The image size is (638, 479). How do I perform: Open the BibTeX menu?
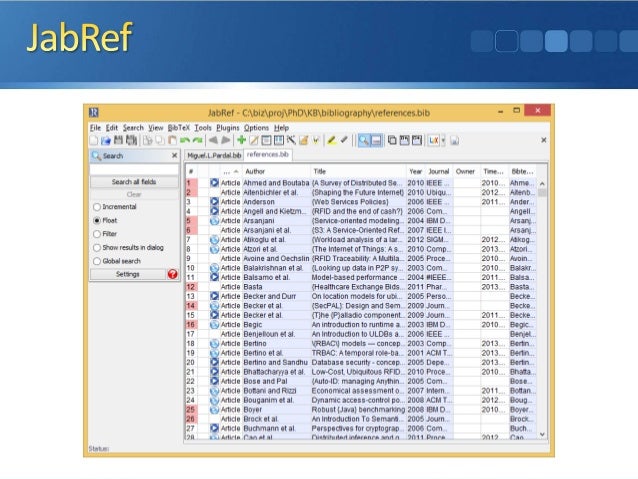179,128
